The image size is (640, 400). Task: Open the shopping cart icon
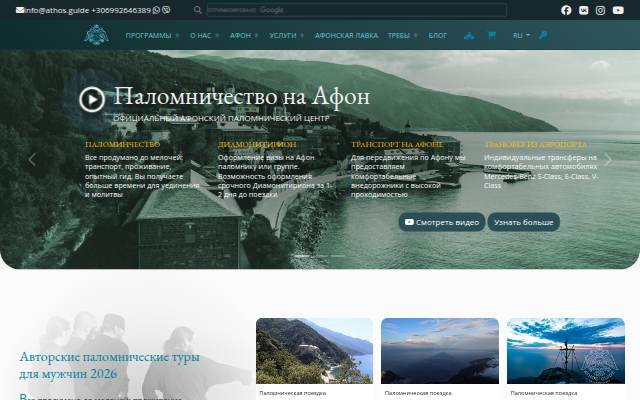(492, 36)
